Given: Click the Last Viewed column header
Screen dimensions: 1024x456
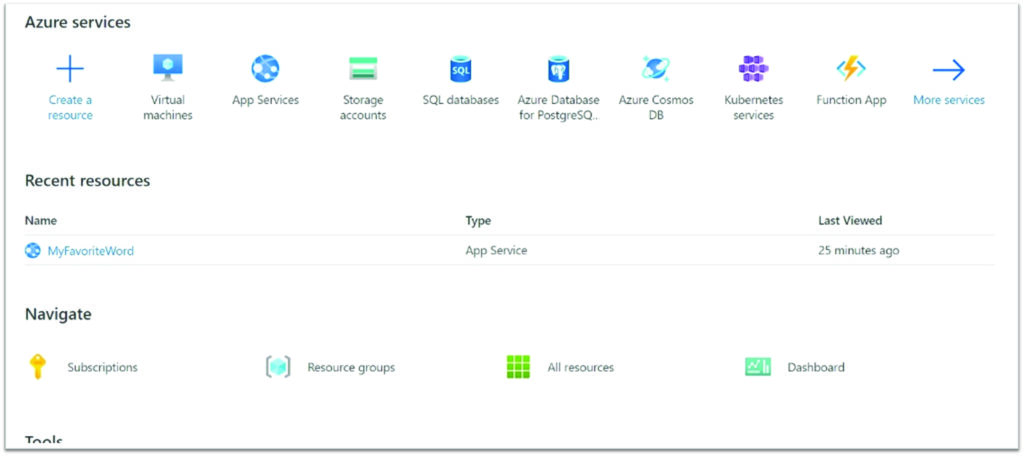Looking at the screenshot, I should click(850, 221).
